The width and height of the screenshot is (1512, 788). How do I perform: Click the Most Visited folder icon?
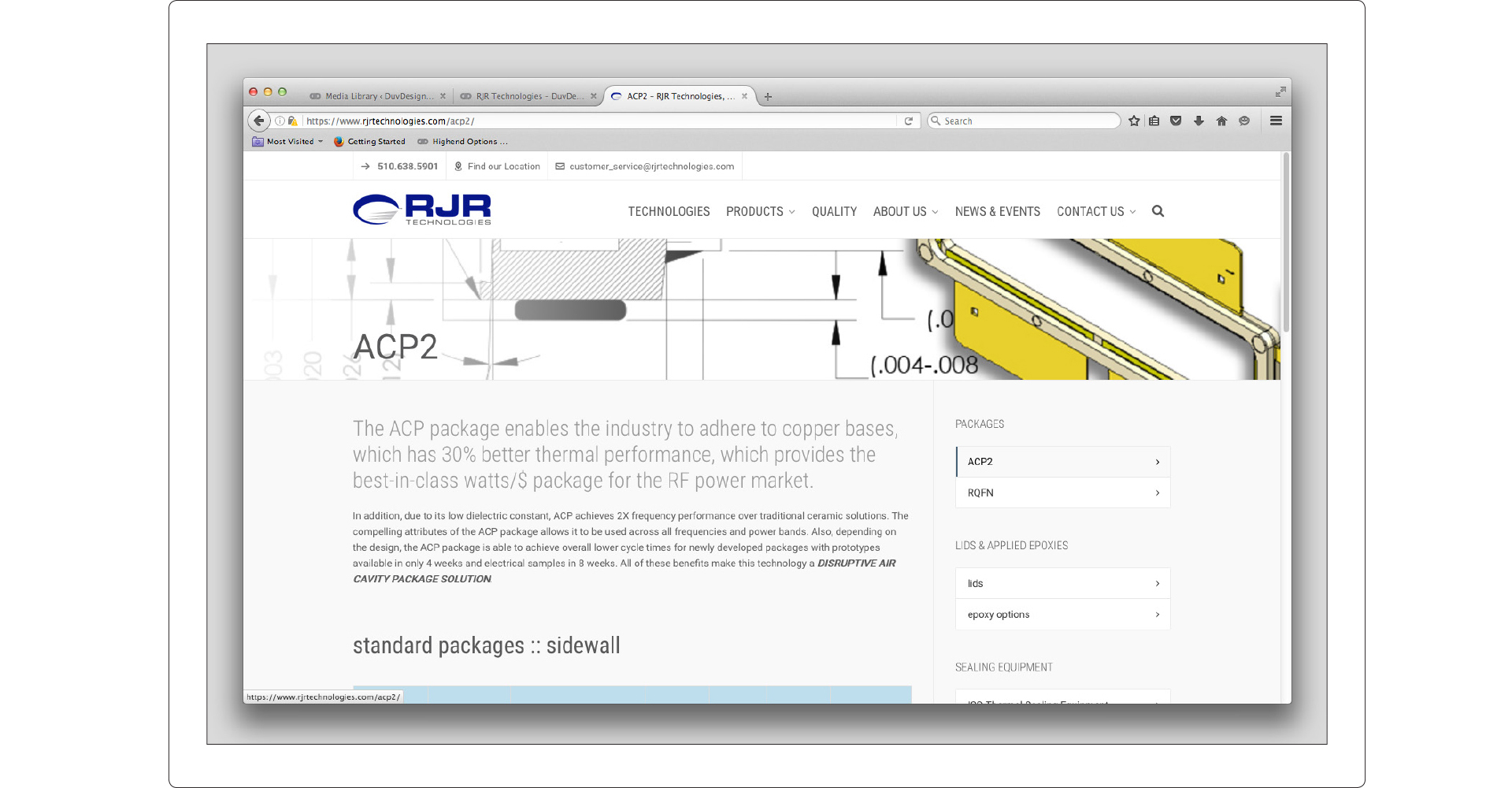coord(258,142)
